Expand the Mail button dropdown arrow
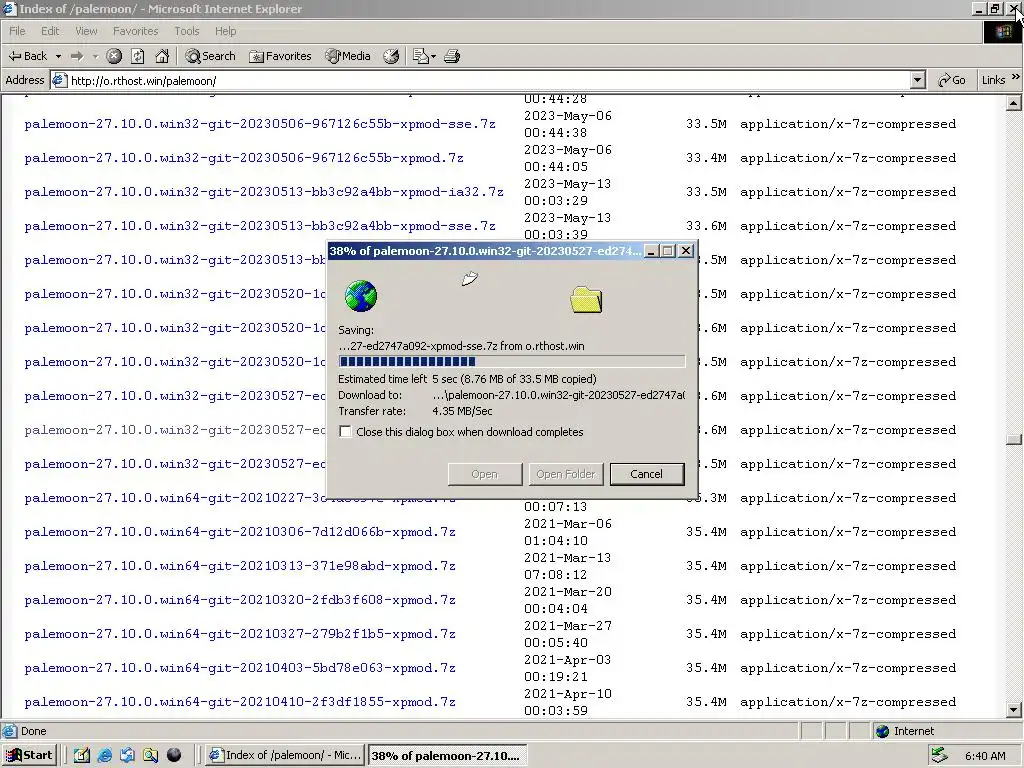Viewport: 1024px width, 768px height. click(433, 56)
